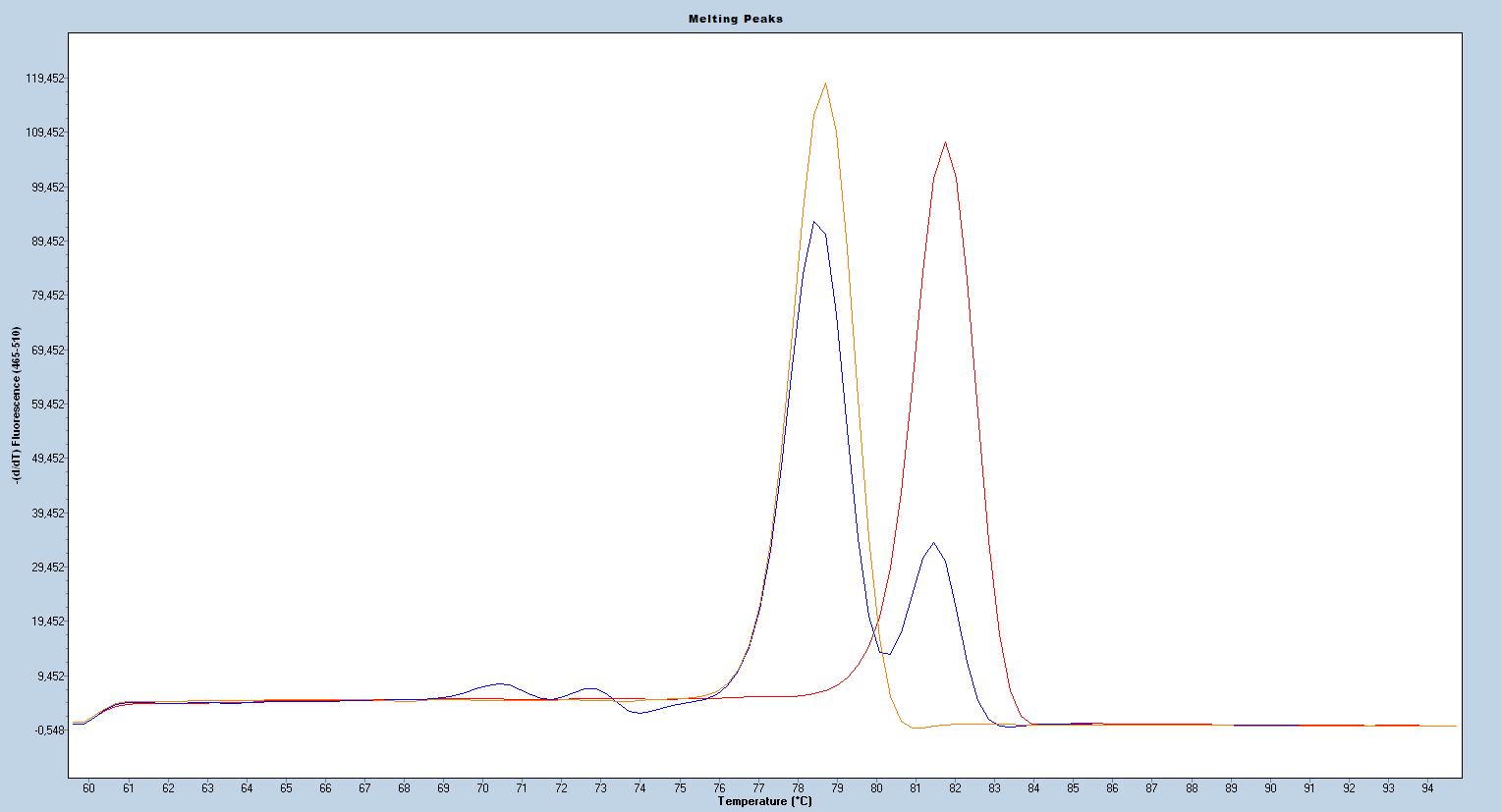The image size is (1501, 812).
Task: Click y-axis value 49,452
Action: click(x=48, y=459)
